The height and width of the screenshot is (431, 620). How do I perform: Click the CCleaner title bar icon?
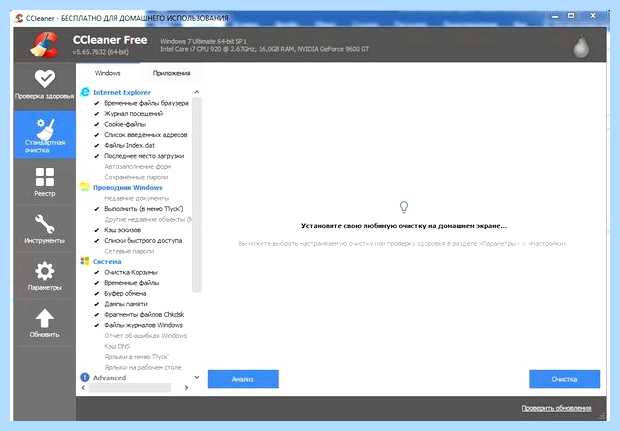click(19, 18)
